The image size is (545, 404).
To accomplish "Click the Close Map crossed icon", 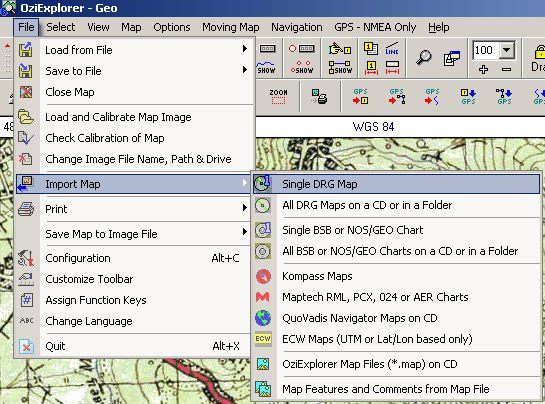I will [x=26, y=92].
